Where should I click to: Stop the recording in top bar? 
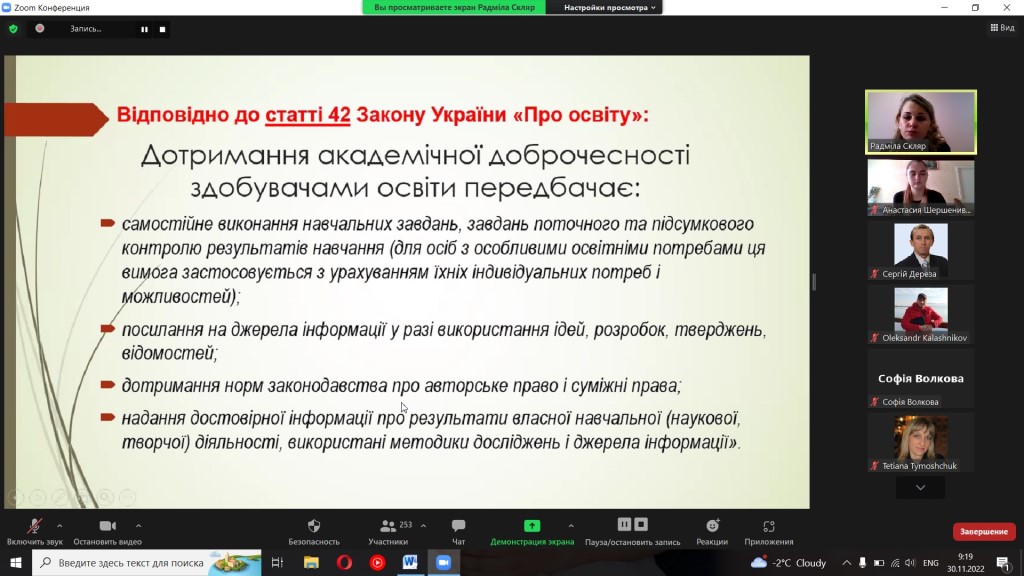(162, 29)
